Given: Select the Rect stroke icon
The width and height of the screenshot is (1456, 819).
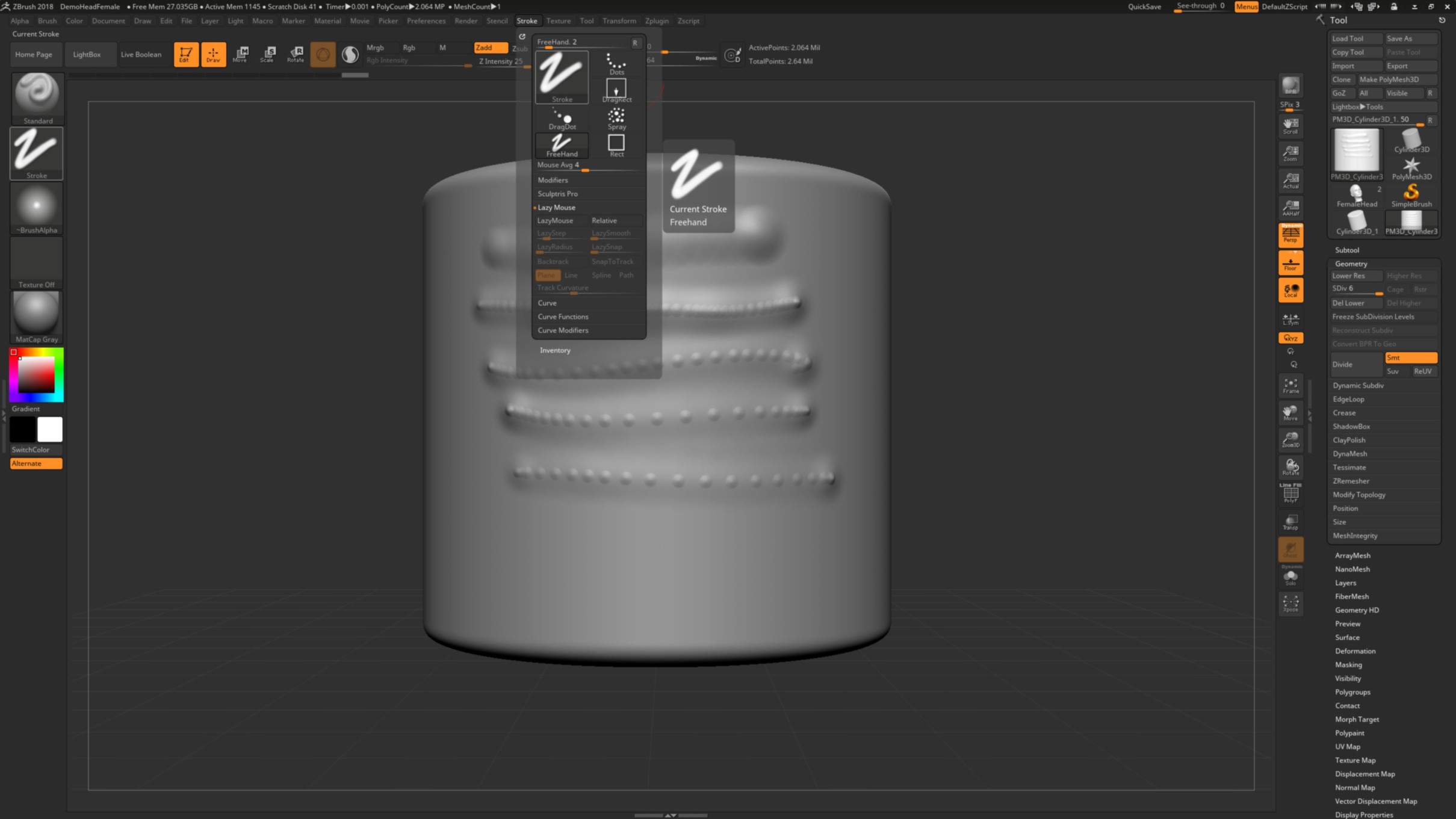Looking at the screenshot, I should tap(616, 146).
